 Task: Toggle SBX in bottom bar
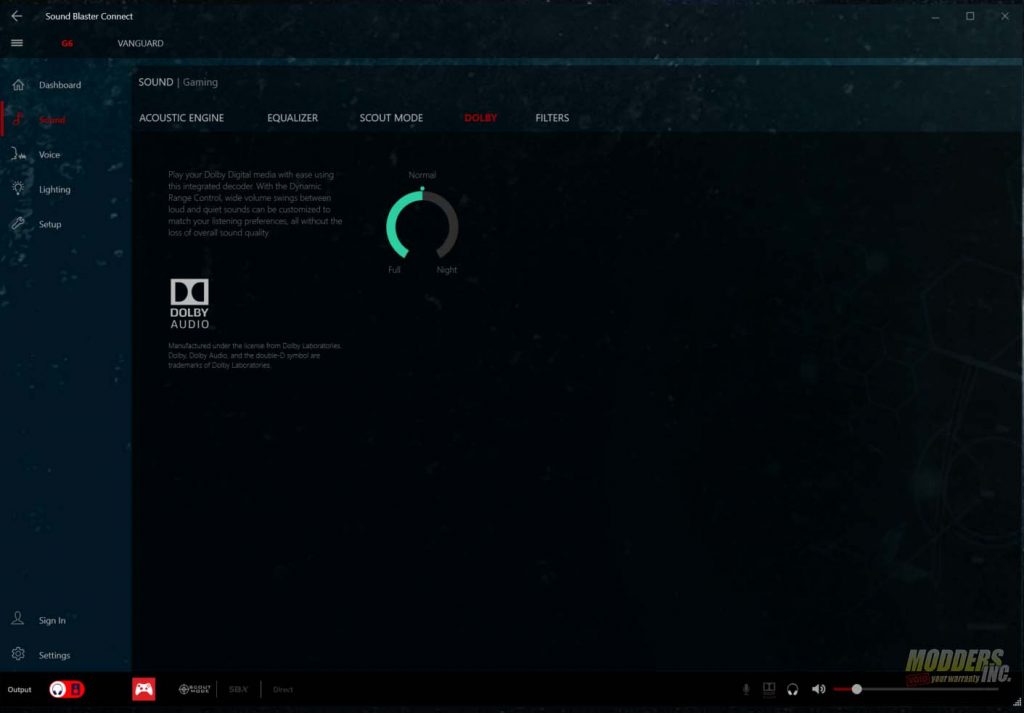(x=238, y=689)
